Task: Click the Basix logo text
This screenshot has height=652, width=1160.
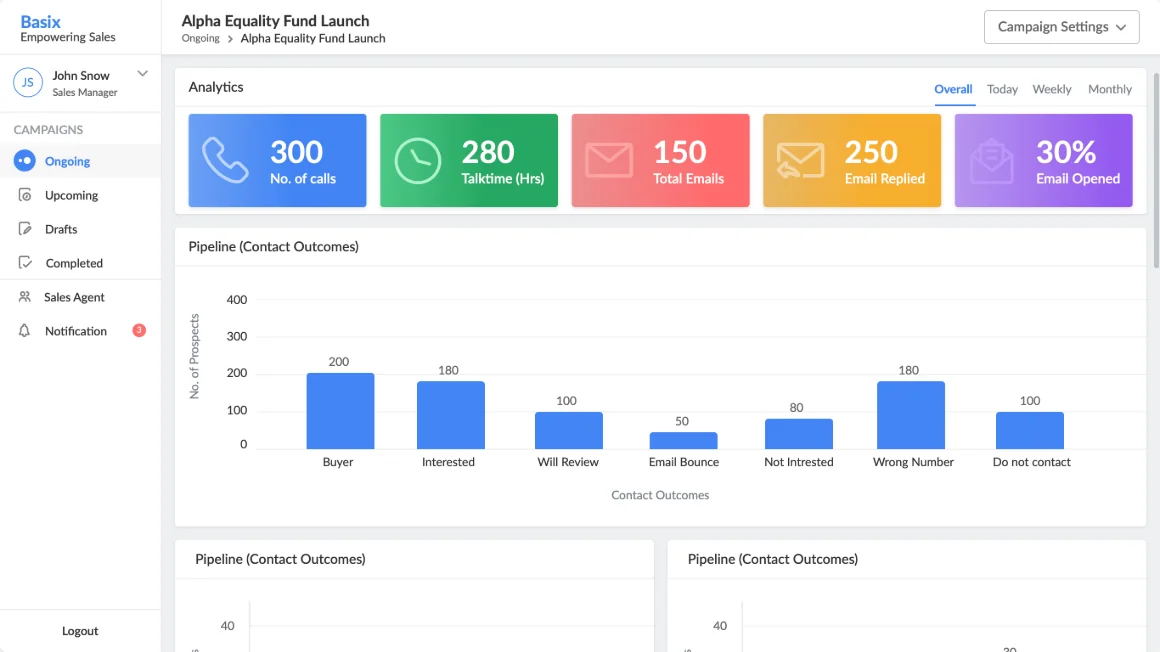Action: coord(41,21)
